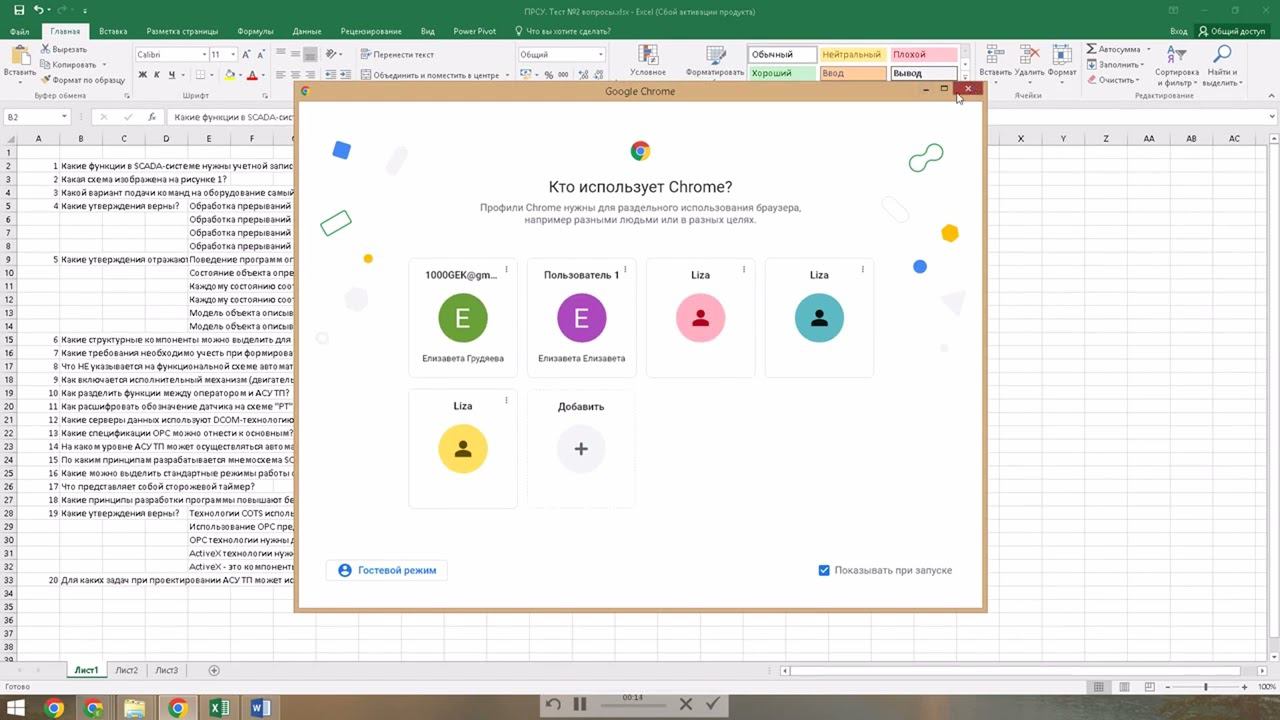Image resolution: width=1280 pixels, height=720 pixels.
Task: Click Find and Select (Найти и выделить)
Action: coord(1222,64)
